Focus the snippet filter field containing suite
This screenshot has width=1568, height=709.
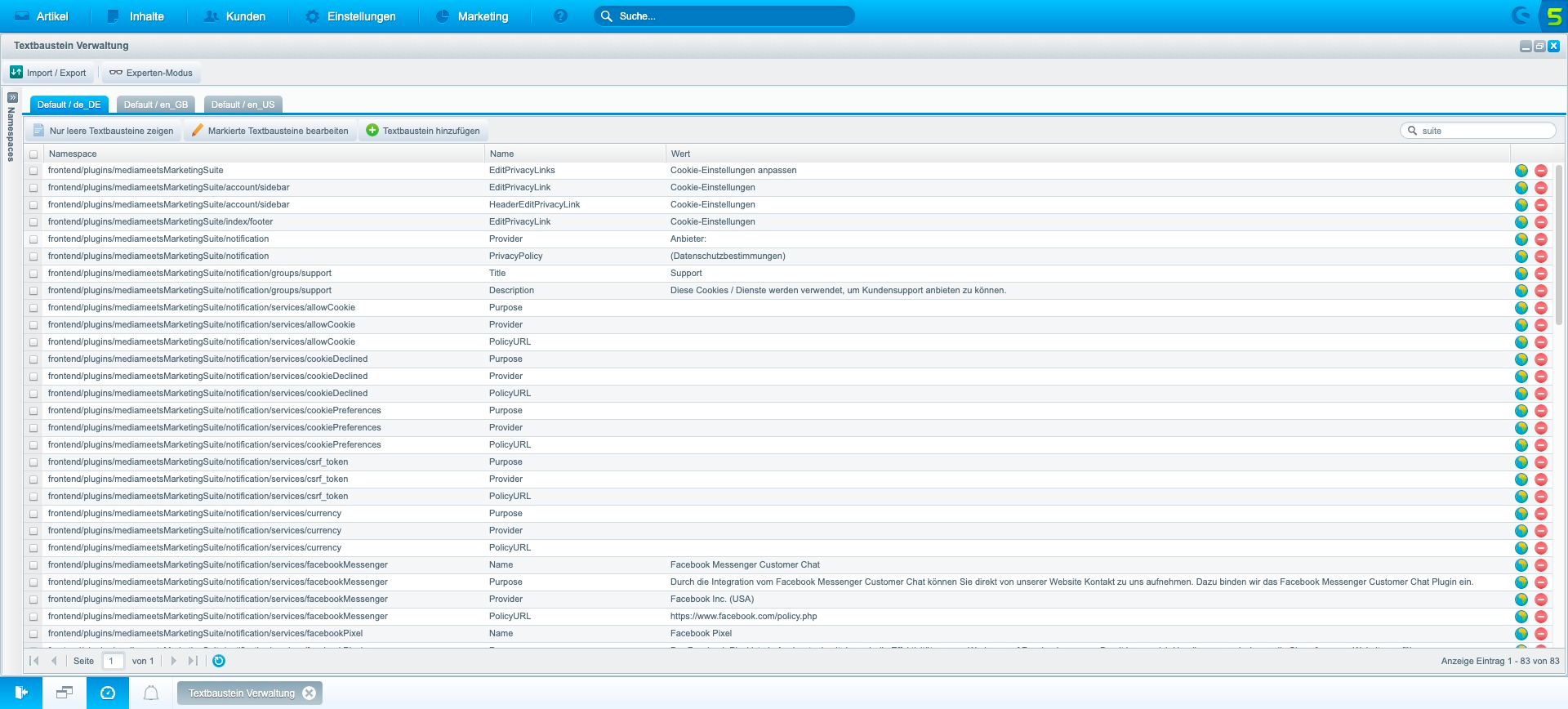click(x=1478, y=131)
